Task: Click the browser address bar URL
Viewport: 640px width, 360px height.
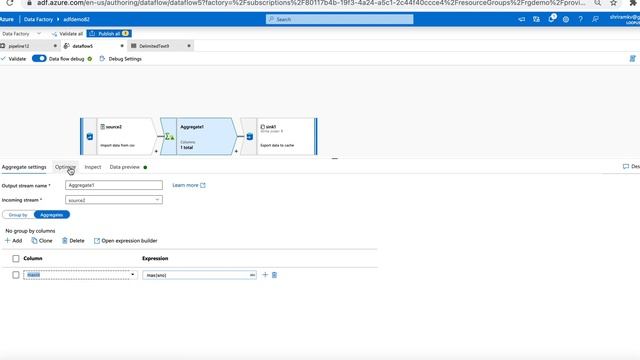Action: click(310, 3)
